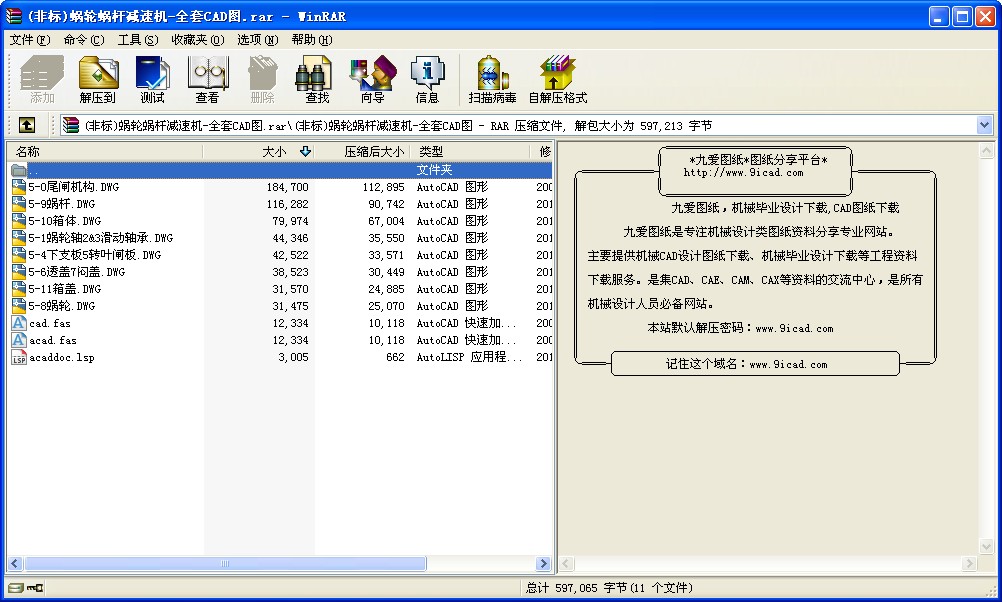
Task: Sort by Name (名称) column header
Action: (x=28, y=152)
